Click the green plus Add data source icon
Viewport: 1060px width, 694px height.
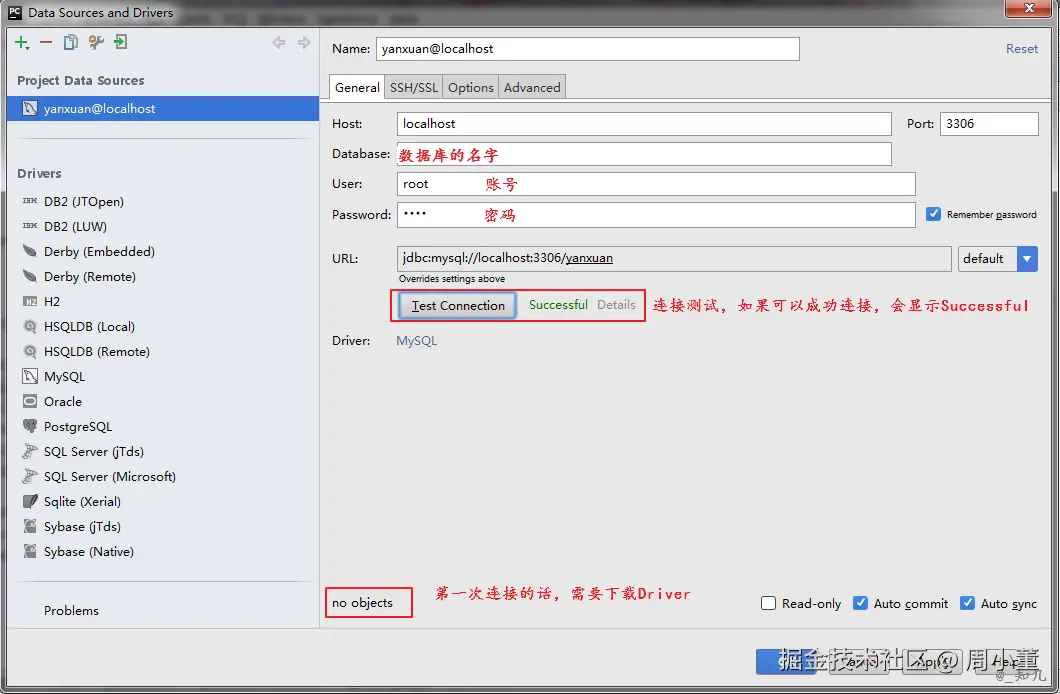tap(22, 43)
